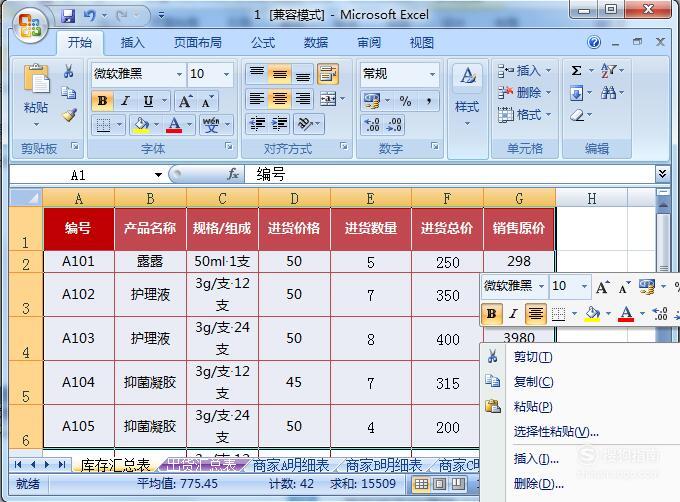
Task: Choose 剪切(T) from context menu
Action: tap(533, 357)
